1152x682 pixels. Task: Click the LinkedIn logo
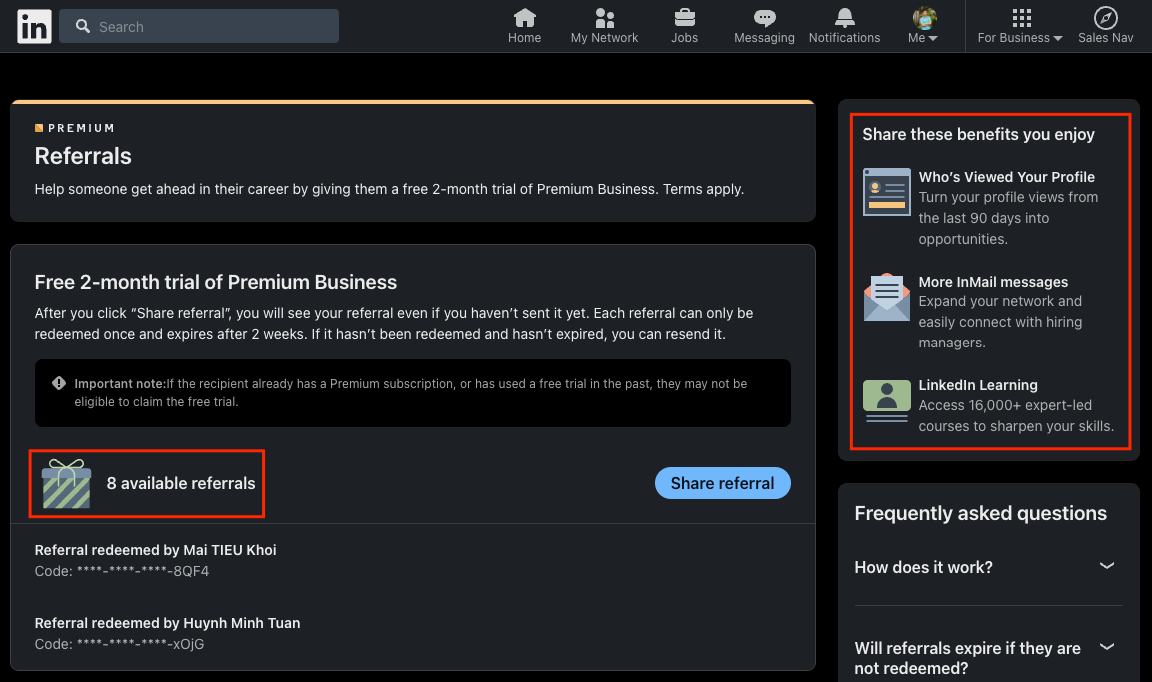(x=34, y=26)
